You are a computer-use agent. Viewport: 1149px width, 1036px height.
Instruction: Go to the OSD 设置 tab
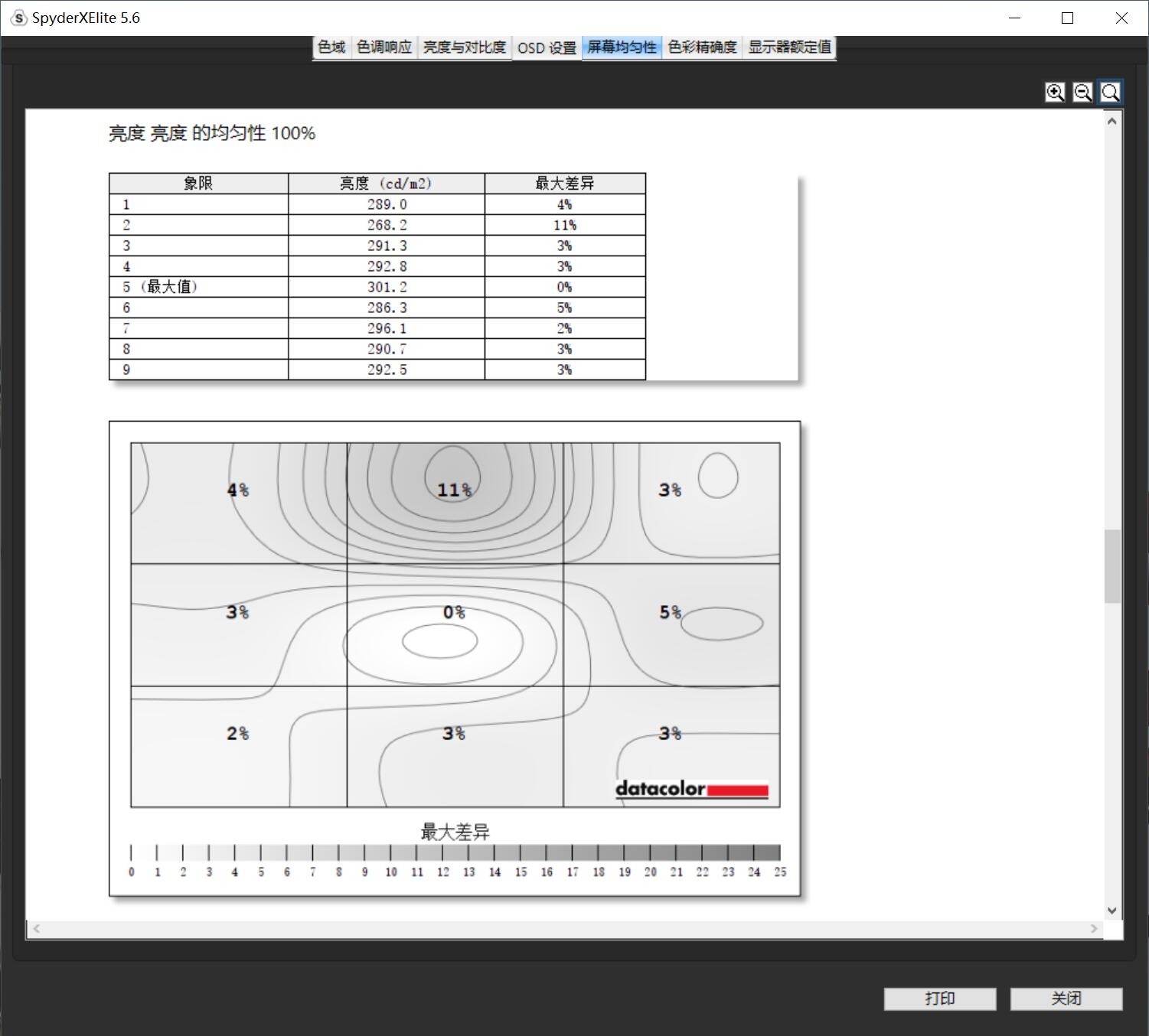(547, 47)
